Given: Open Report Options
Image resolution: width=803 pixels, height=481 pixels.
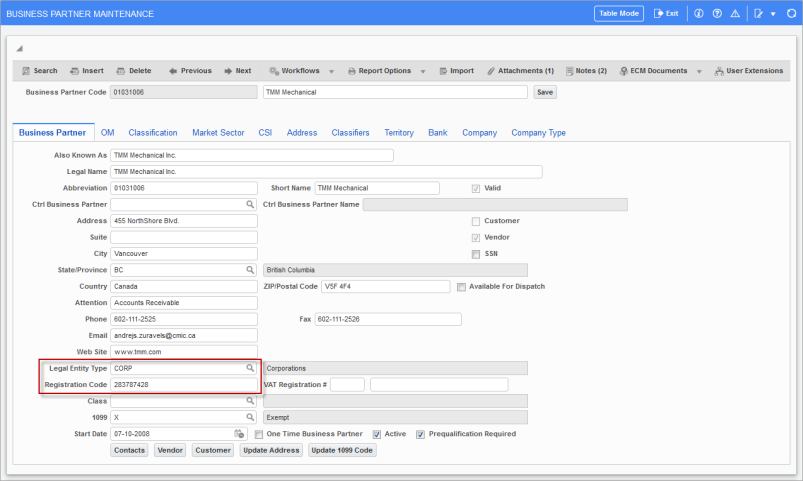Looking at the screenshot, I should click(379, 71).
